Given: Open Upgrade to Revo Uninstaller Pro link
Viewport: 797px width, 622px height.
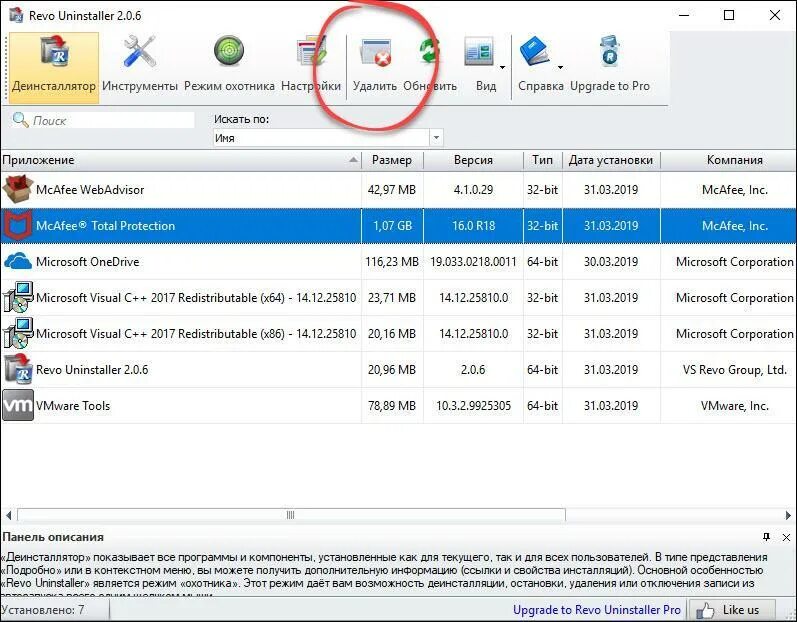Looking at the screenshot, I should (x=597, y=609).
